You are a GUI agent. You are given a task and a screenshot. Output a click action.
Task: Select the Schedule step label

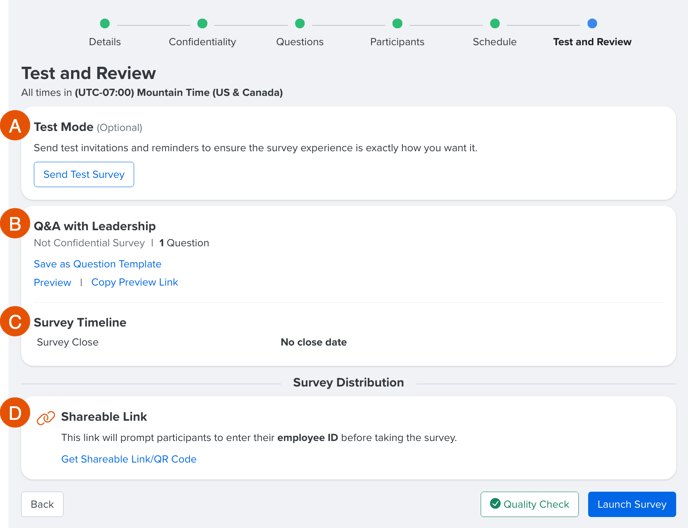[494, 42]
